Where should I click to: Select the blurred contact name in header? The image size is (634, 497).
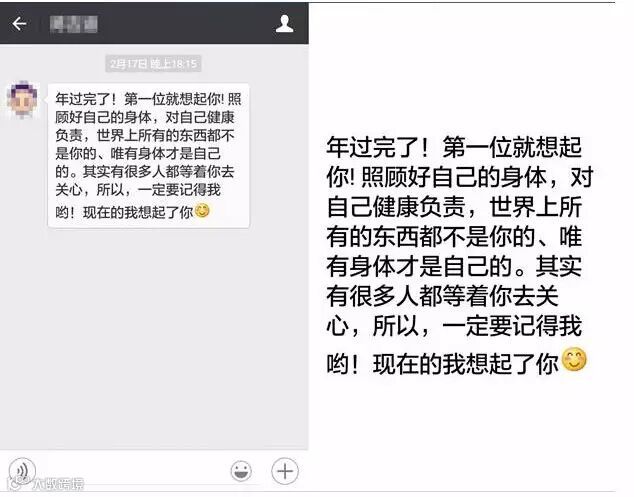point(73,24)
